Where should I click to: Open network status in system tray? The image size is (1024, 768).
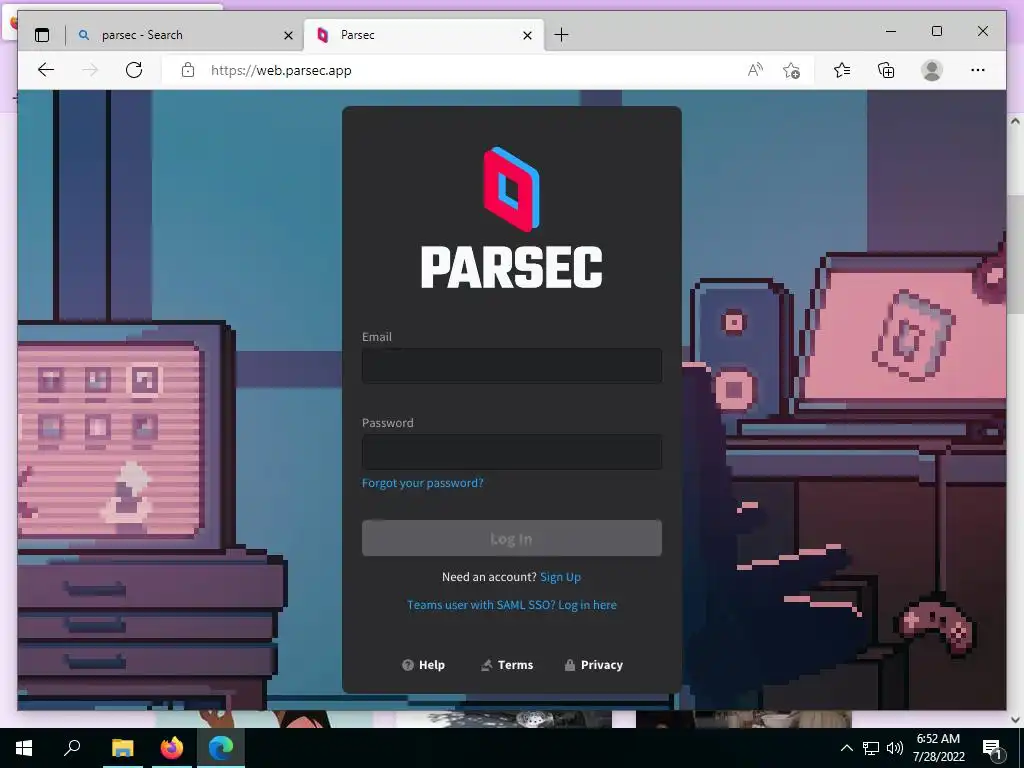click(871, 748)
